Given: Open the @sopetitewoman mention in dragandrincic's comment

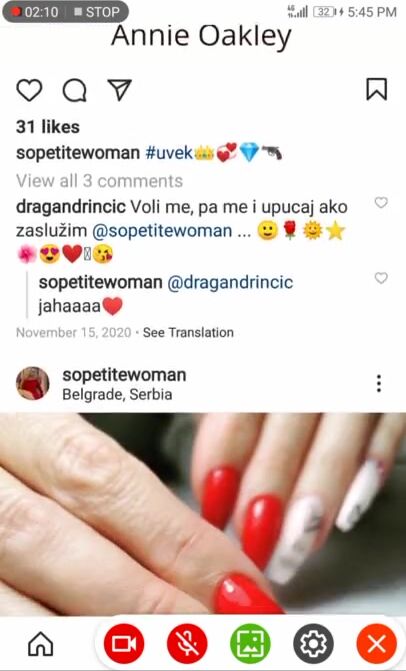Looking at the screenshot, I should coord(162,231).
